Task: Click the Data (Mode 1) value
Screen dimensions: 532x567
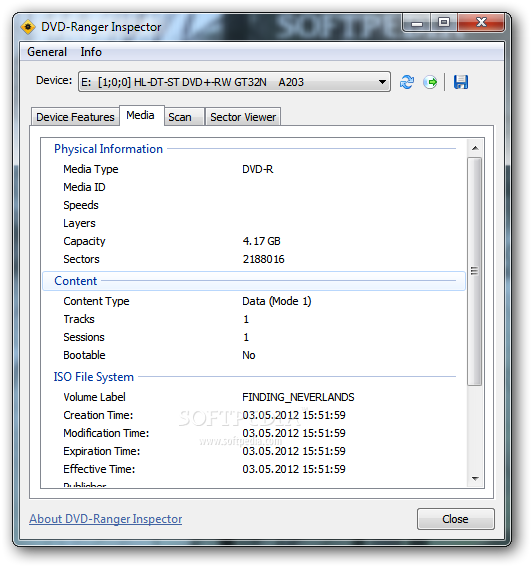Action: [x=277, y=301]
